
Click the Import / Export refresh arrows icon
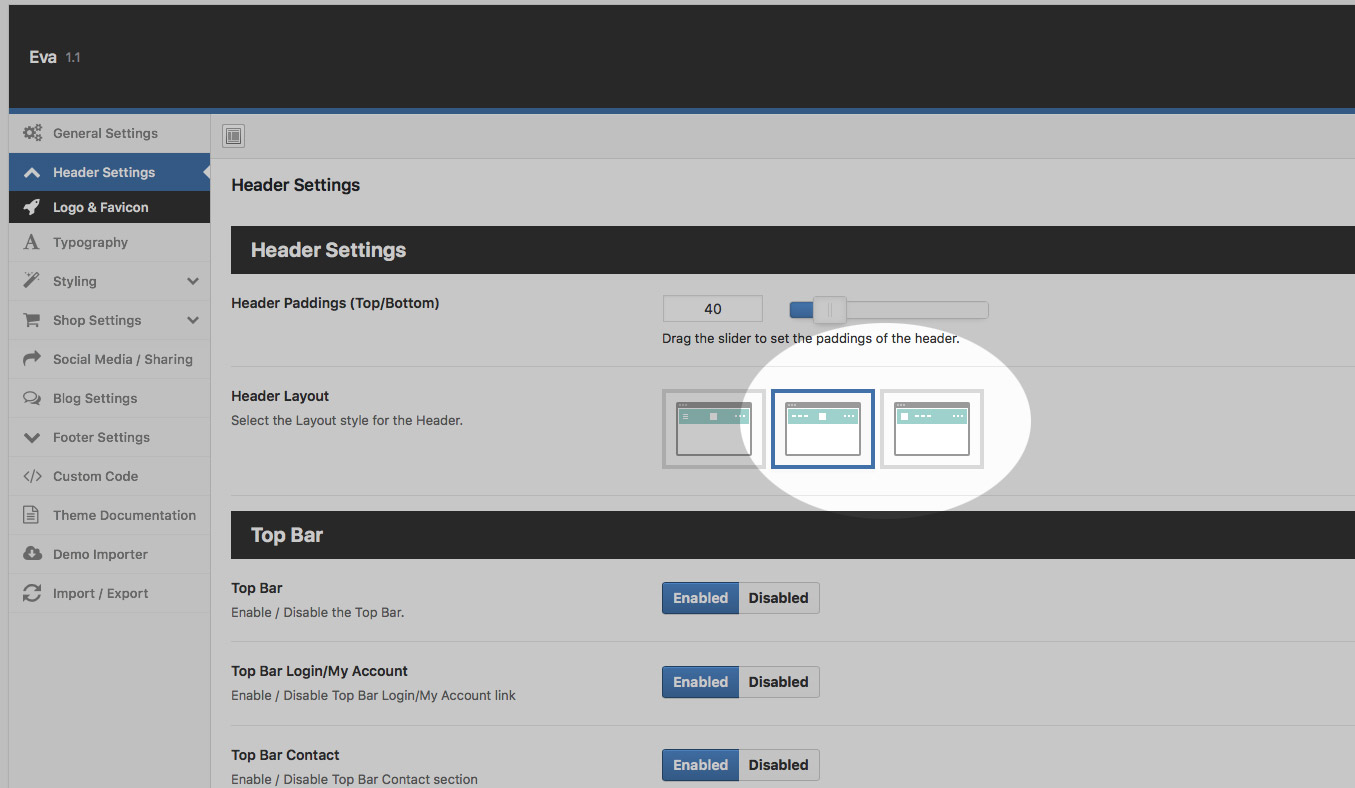pos(32,593)
